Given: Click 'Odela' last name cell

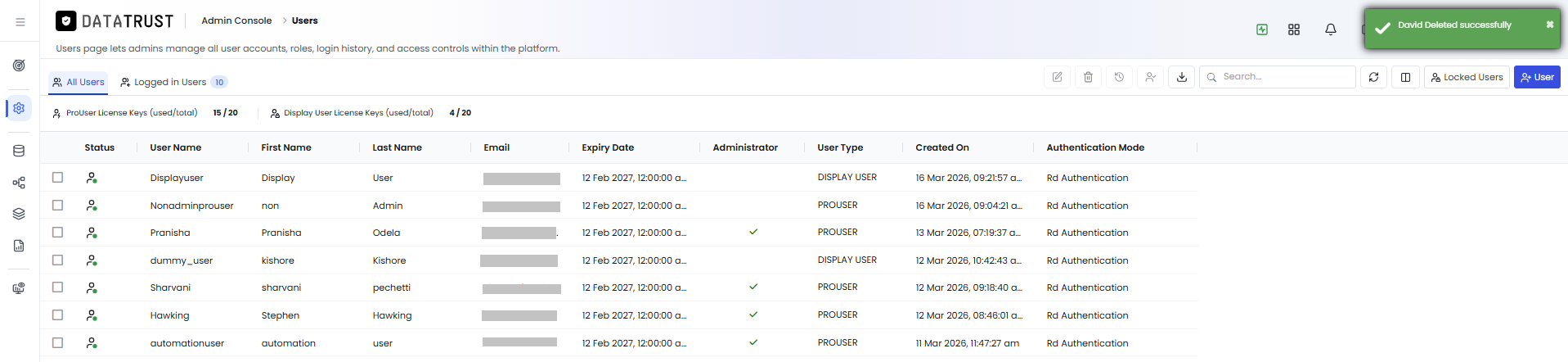Looking at the screenshot, I should 386,233.
